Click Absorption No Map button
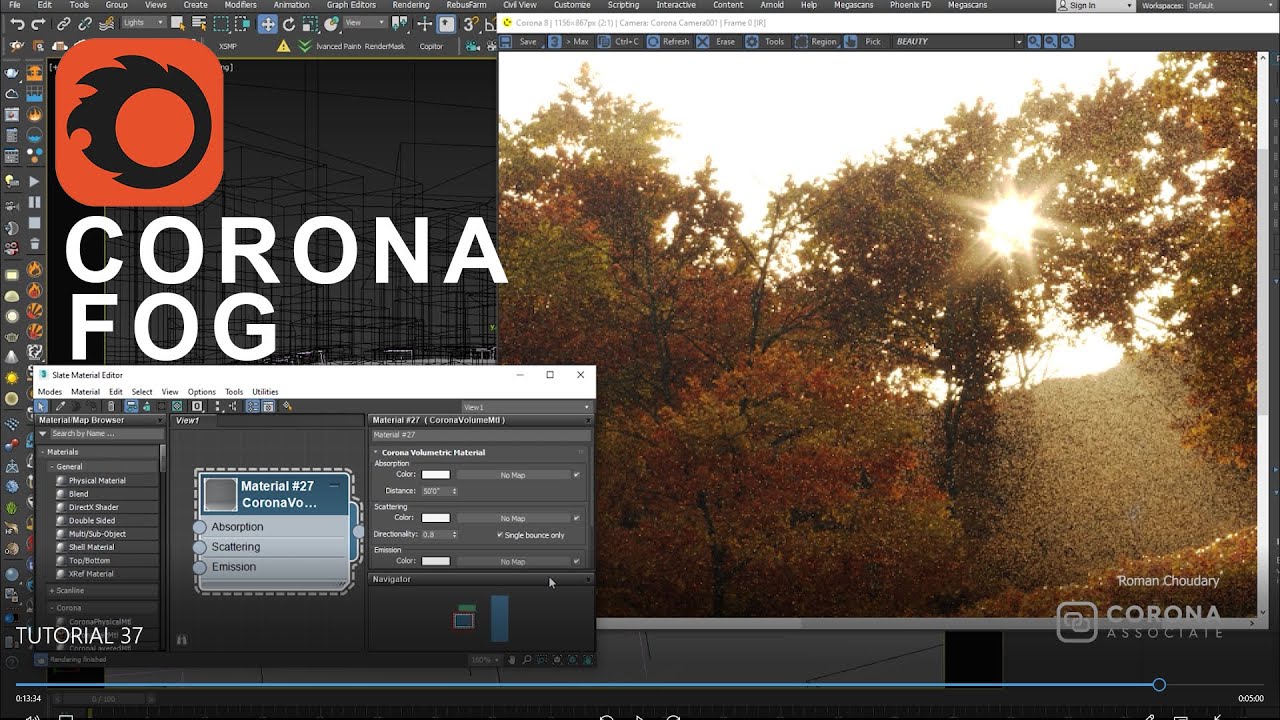The image size is (1280, 720). pos(512,475)
